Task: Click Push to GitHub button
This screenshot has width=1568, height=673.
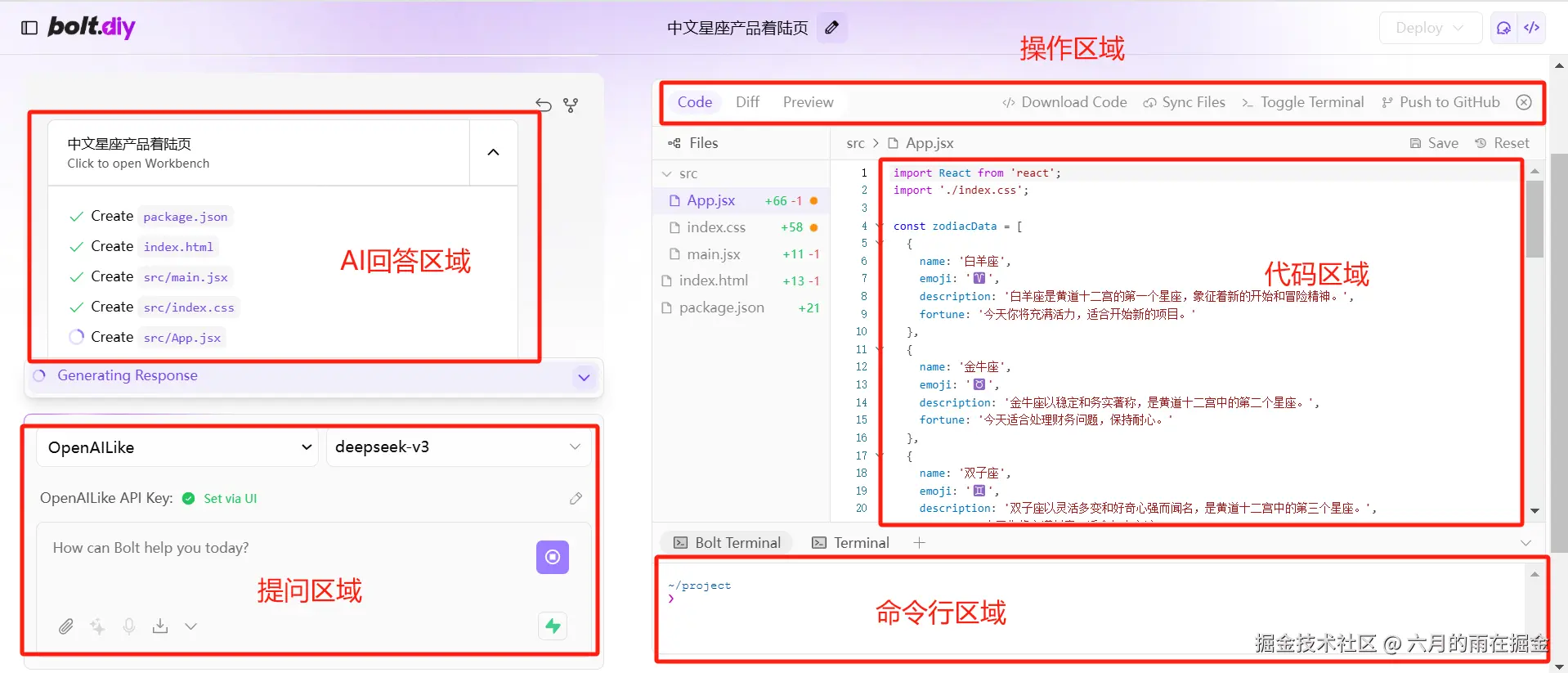Action: (1441, 102)
